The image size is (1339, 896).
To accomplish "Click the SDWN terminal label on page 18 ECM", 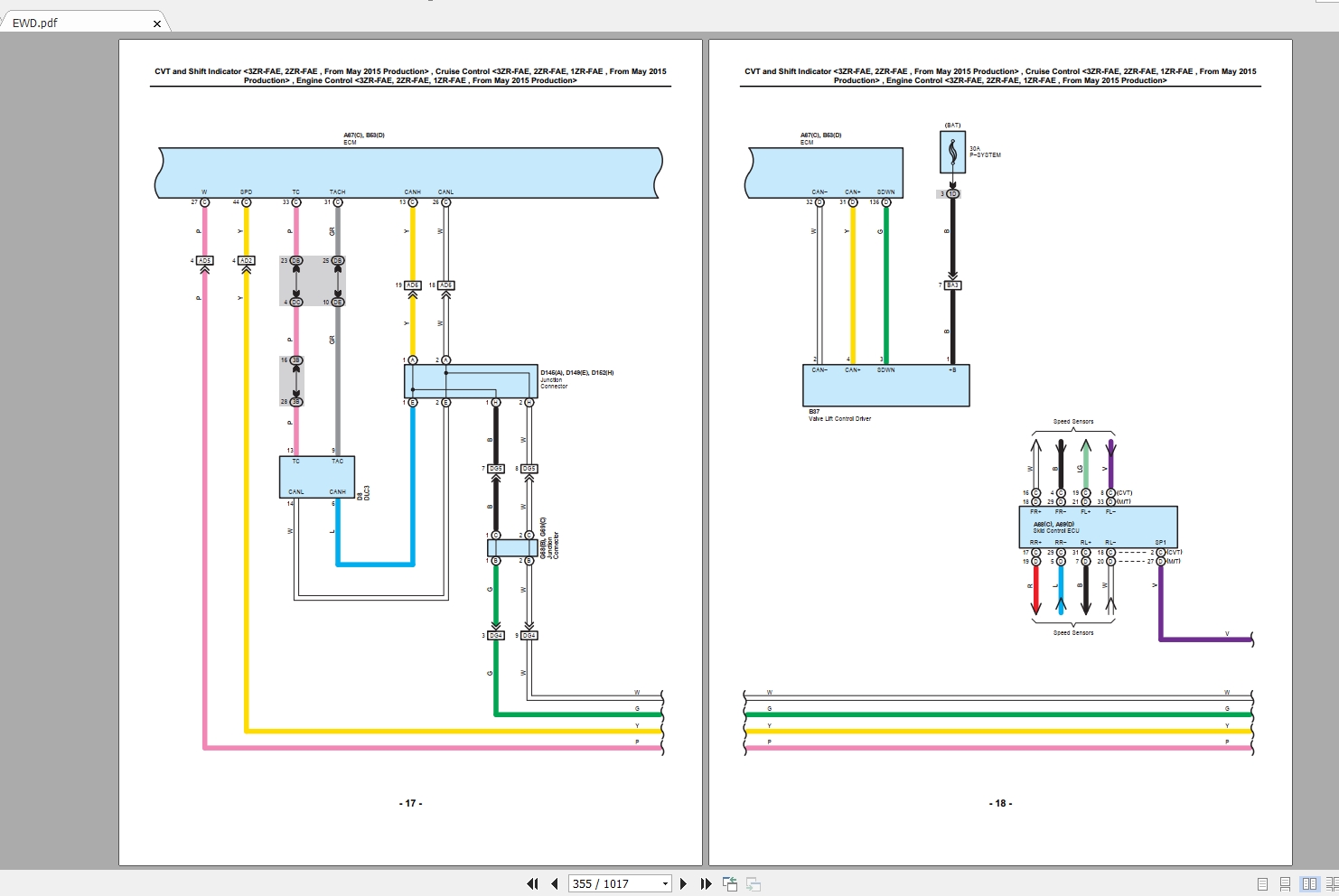I will [885, 192].
